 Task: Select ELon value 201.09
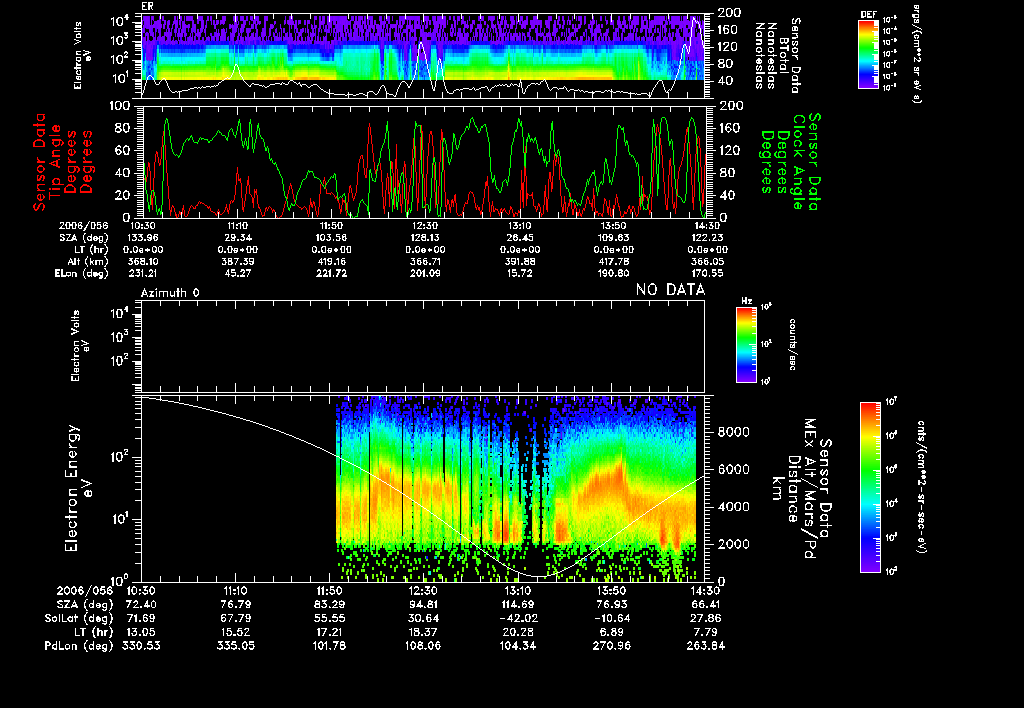click(x=425, y=274)
